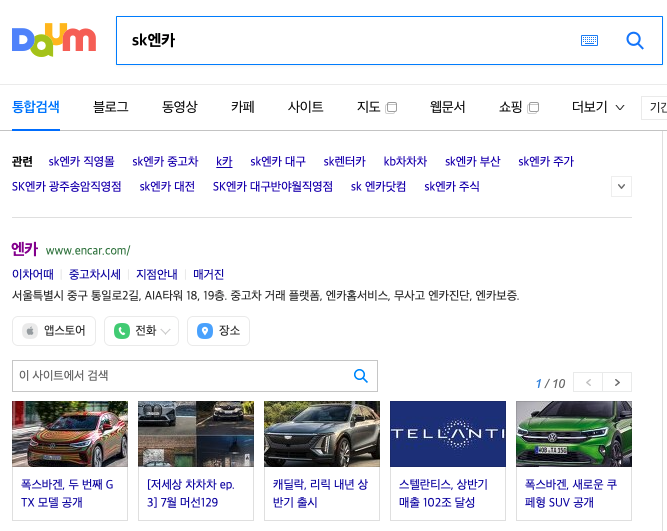The image size is (667, 531).
Task: Open the virtual keyboard icon
Action: pyautogui.click(x=589, y=40)
